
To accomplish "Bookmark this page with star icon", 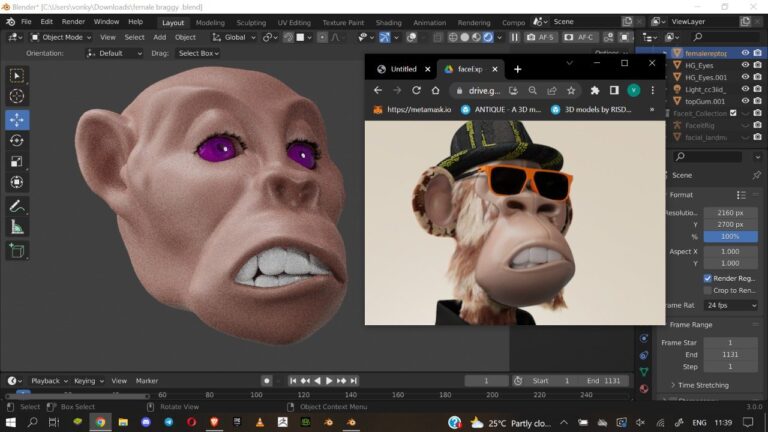I will [x=571, y=90].
